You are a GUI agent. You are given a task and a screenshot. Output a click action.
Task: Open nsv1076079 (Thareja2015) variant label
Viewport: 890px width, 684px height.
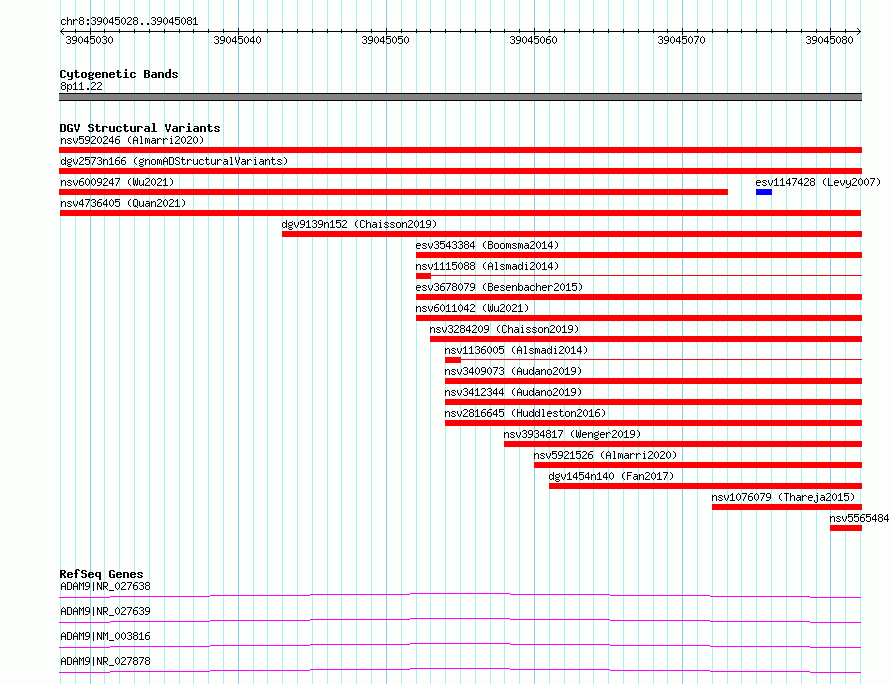pyautogui.click(x=783, y=497)
